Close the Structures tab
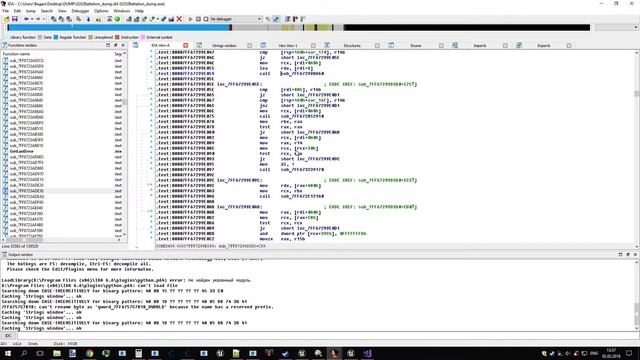Image resolution: width=640 pixels, height=360 pixels. [x=377, y=45]
